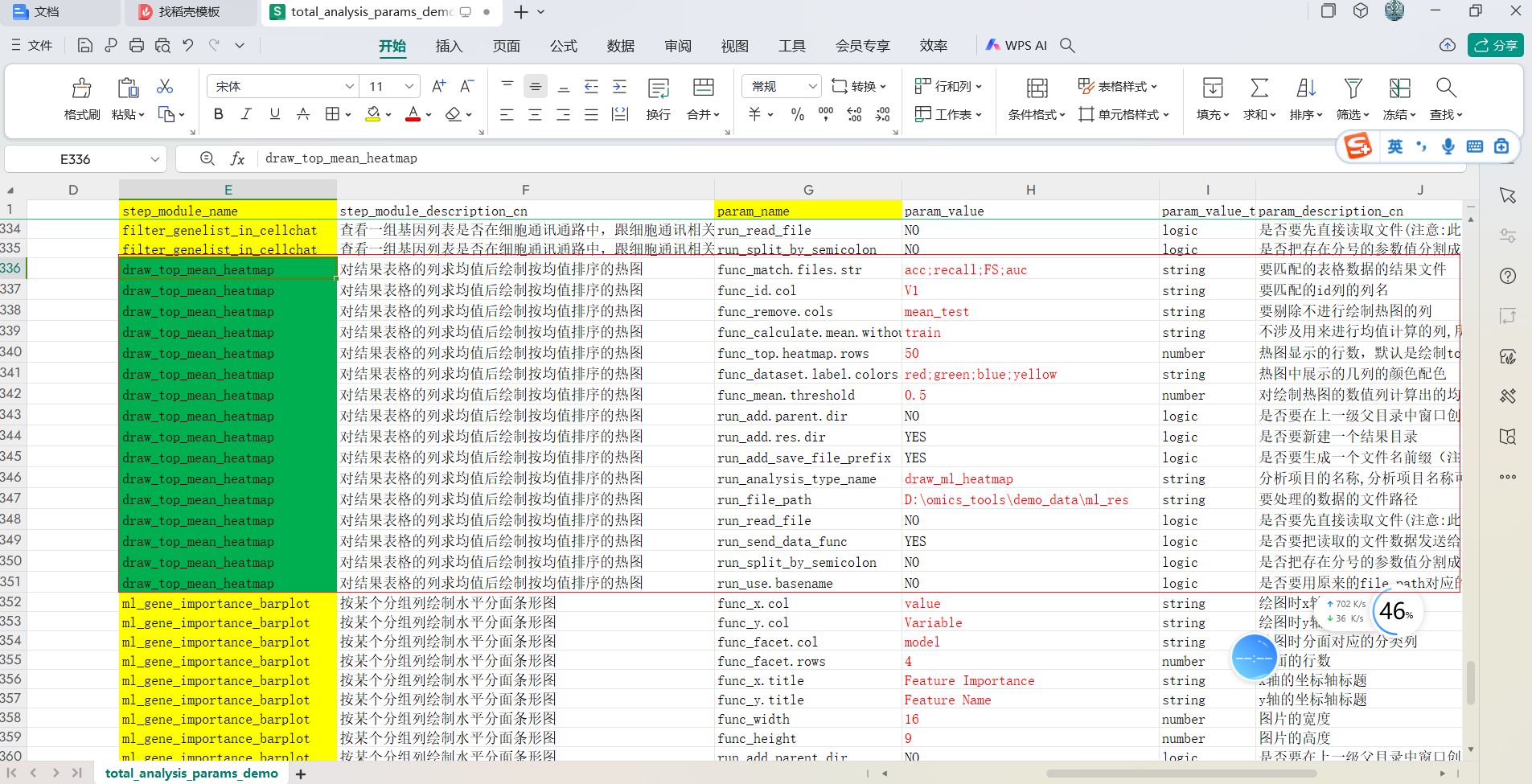
Task: Click the Fill (填充) icon
Action: coord(1212,88)
